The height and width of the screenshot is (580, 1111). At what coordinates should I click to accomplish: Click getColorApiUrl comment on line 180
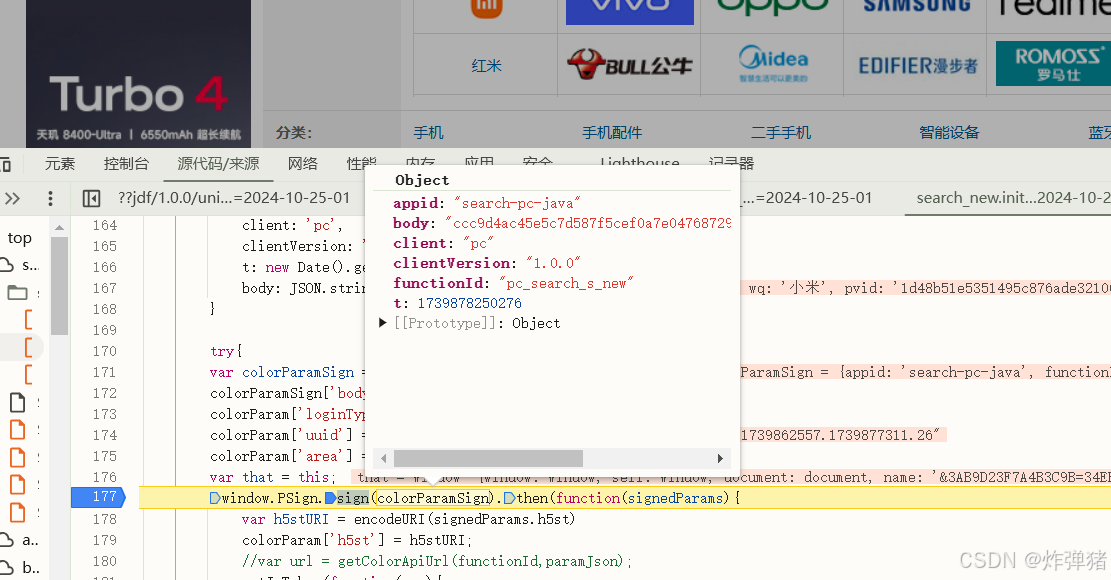point(436,561)
